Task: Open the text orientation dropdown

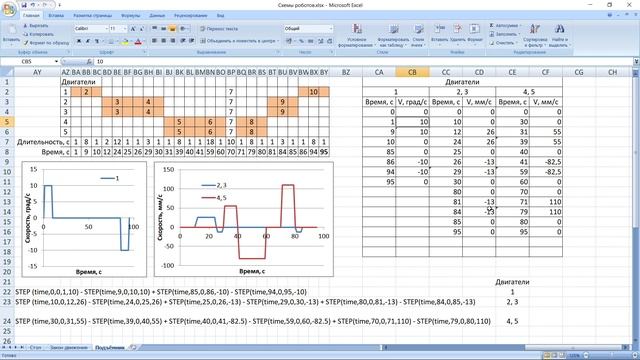Action: (184, 29)
